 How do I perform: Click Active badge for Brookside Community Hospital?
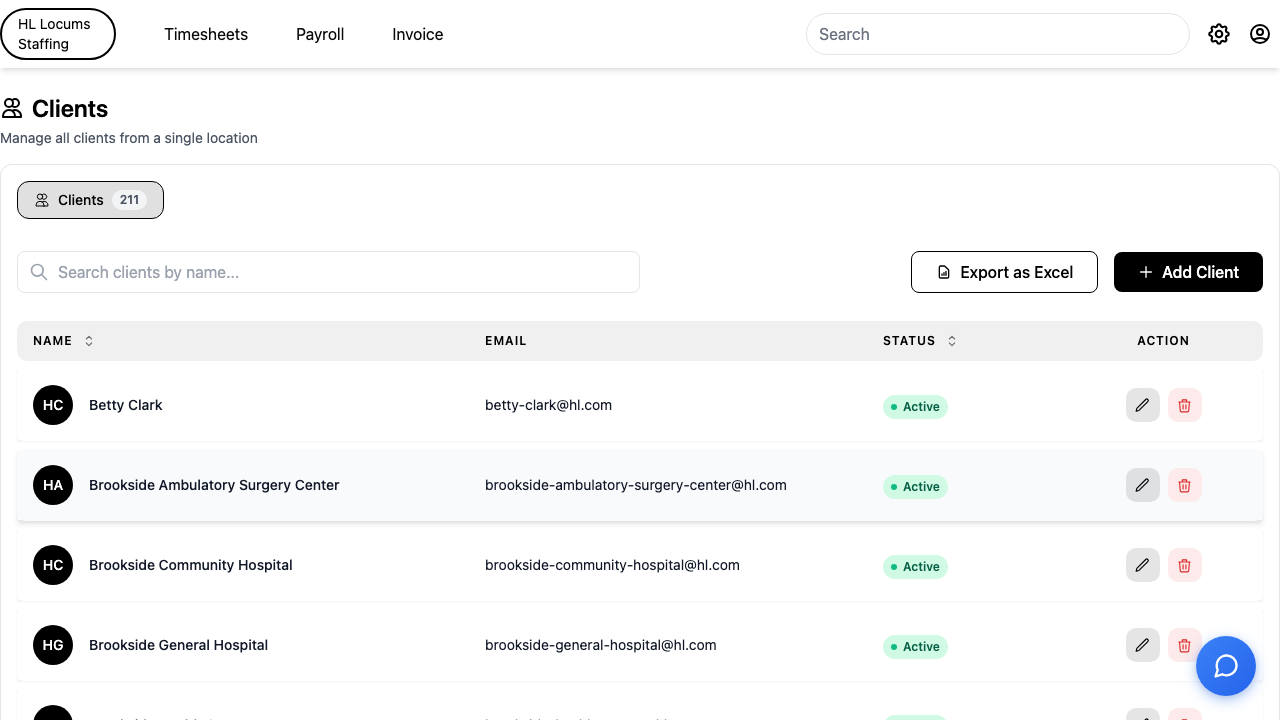click(x=915, y=567)
